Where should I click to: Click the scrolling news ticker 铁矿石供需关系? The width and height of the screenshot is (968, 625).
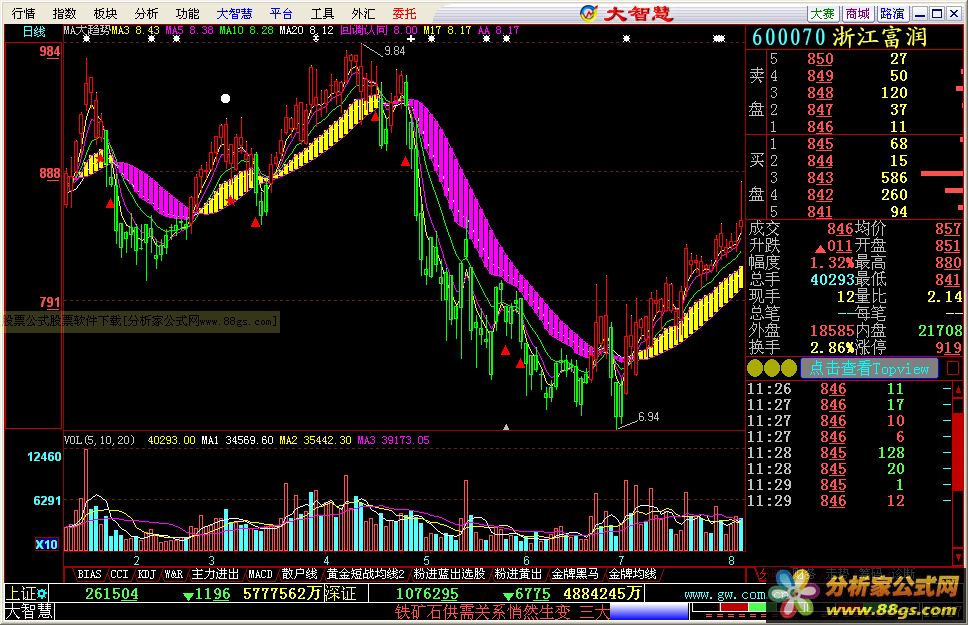coord(502,612)
